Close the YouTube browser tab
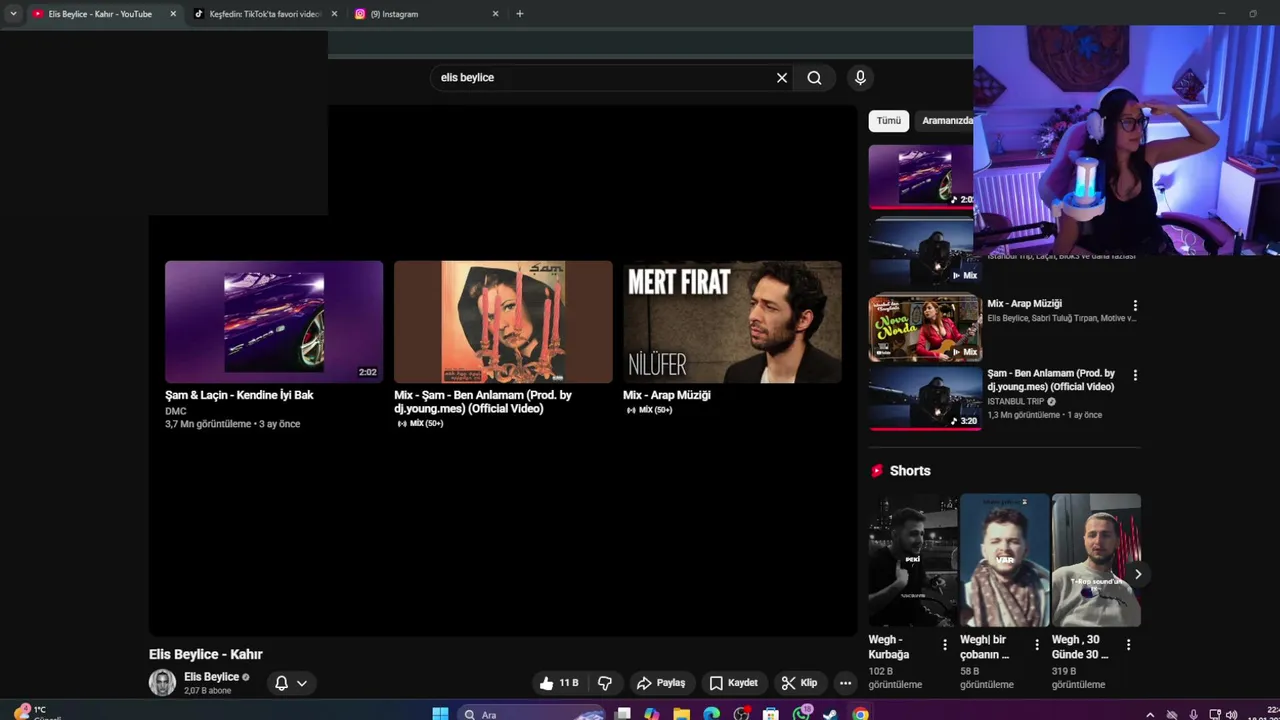 (x=173, y=14)
